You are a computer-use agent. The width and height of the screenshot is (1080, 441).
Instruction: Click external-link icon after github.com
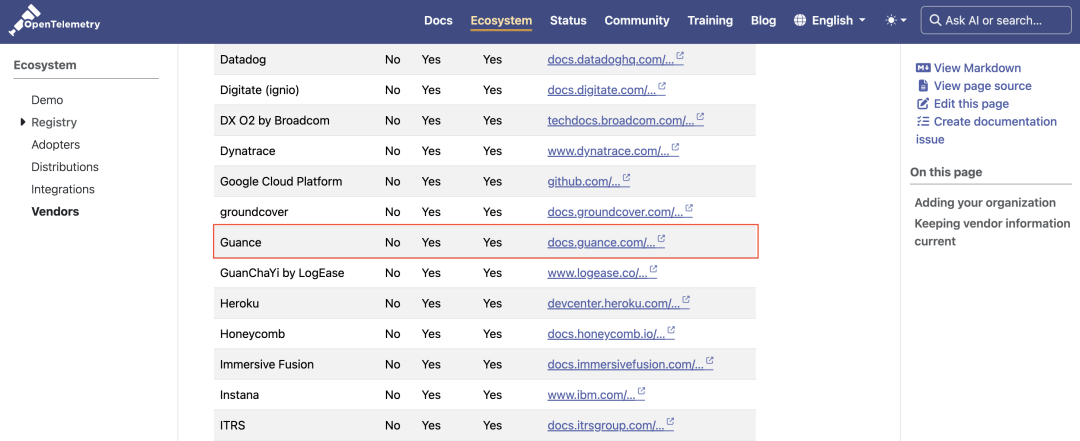pyautogui.click(x=626, y=178)
